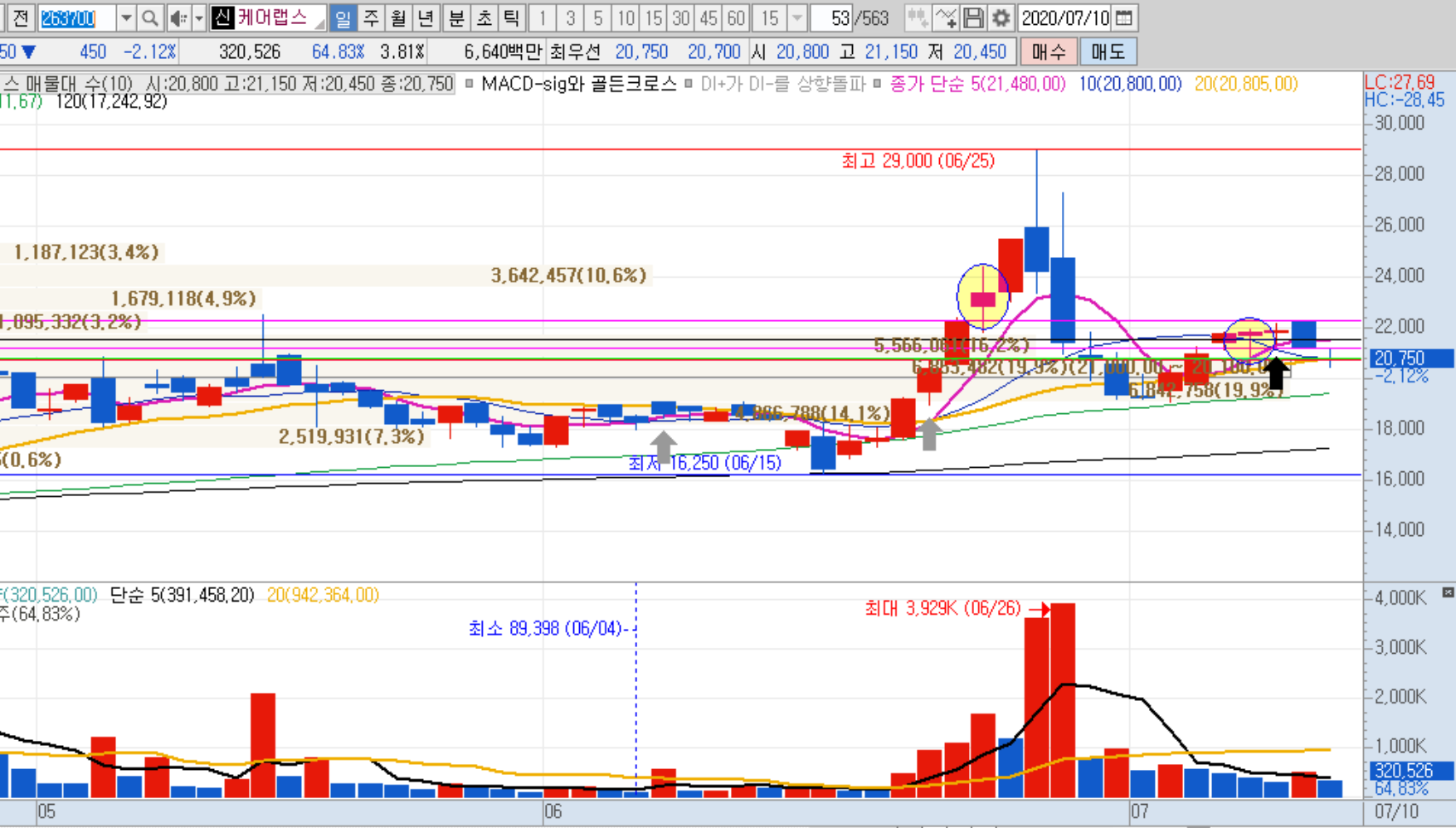The width and height of the screenshot is (1456, 828).
Task: Click the stock search magnifier icon
Action: click(149, 17)
